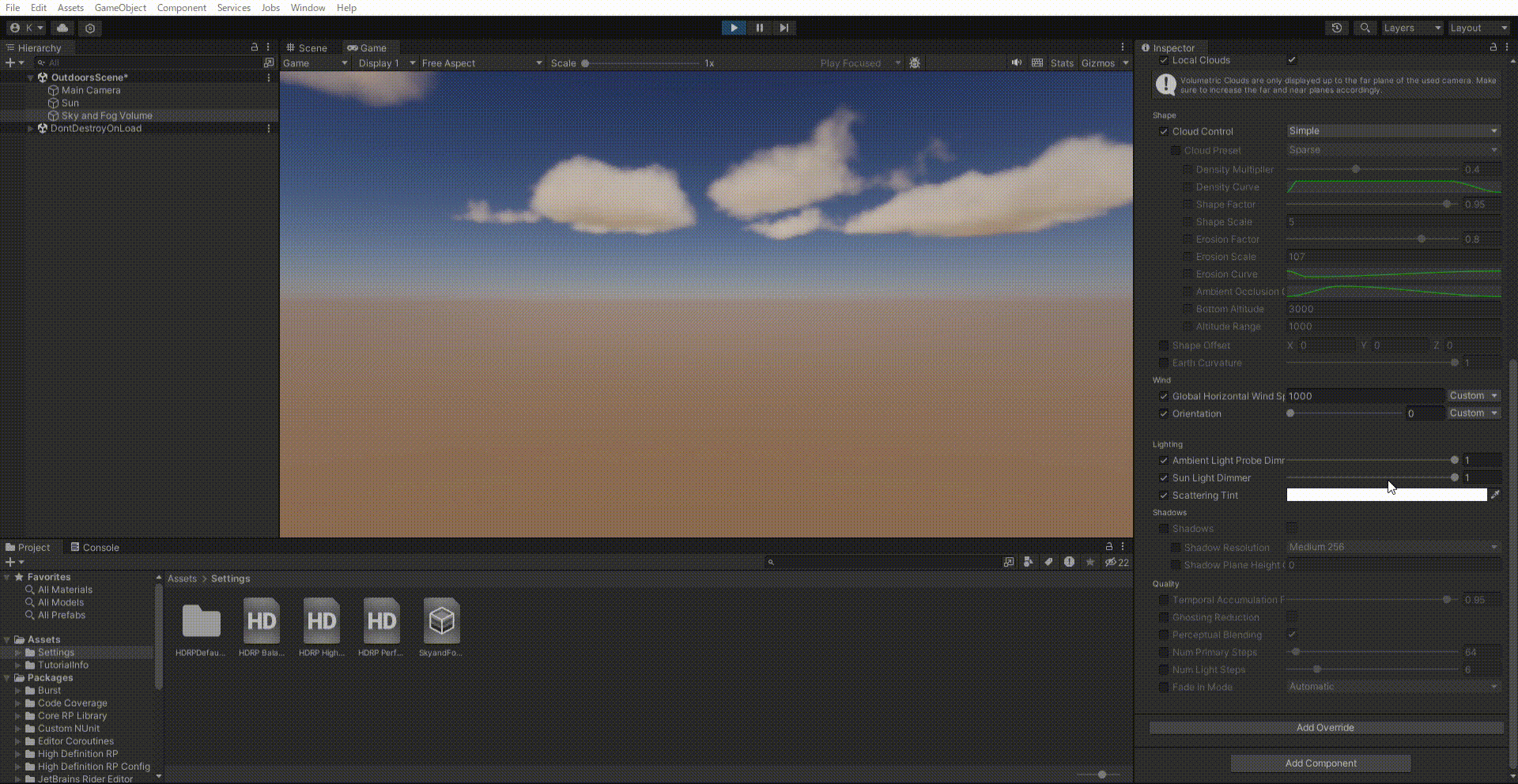Toggle the Gizmos button
This screenshot has width=1518, height=784.
coord(1097,63)
